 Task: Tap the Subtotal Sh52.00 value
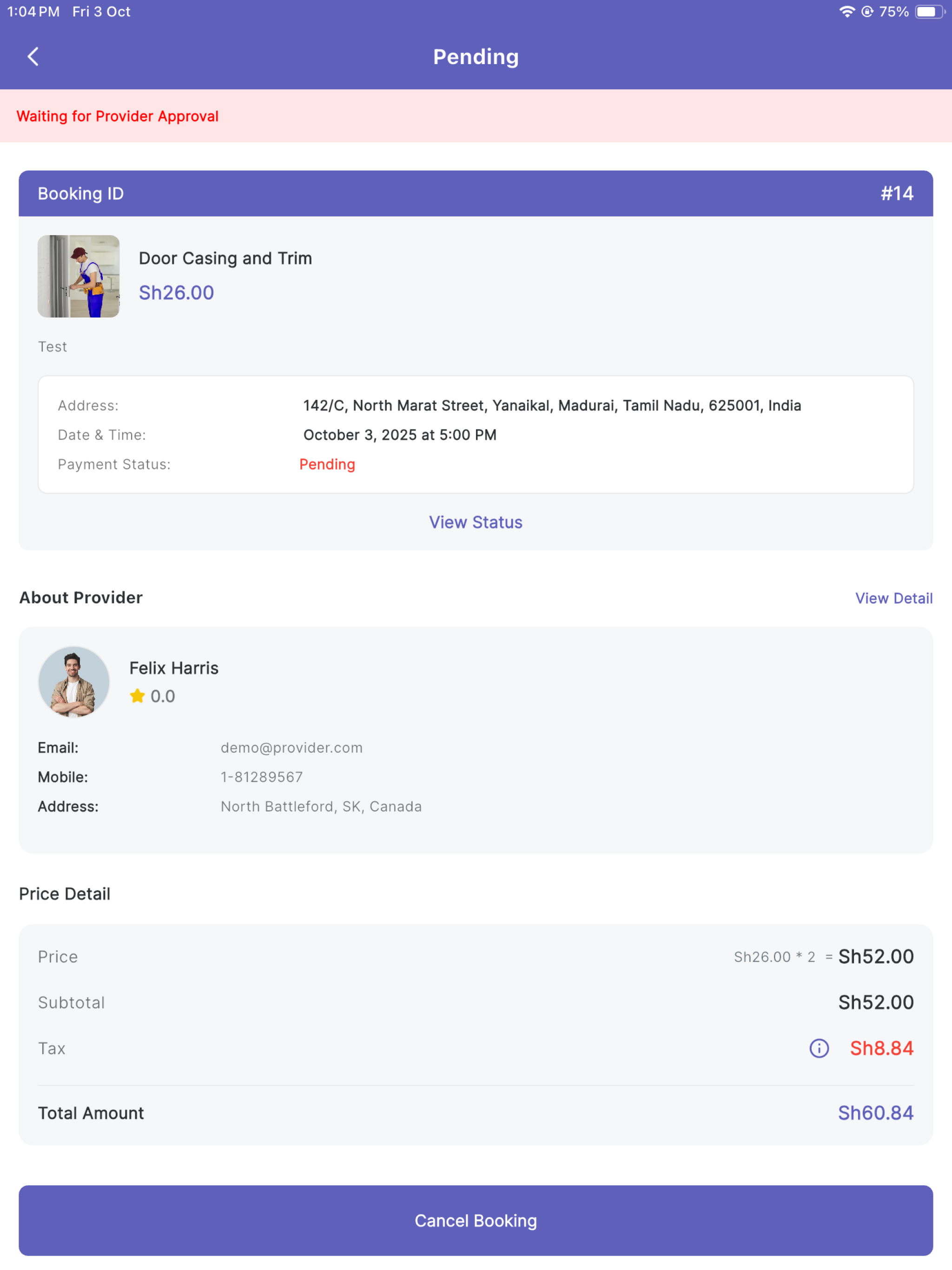pos(876,1002)
